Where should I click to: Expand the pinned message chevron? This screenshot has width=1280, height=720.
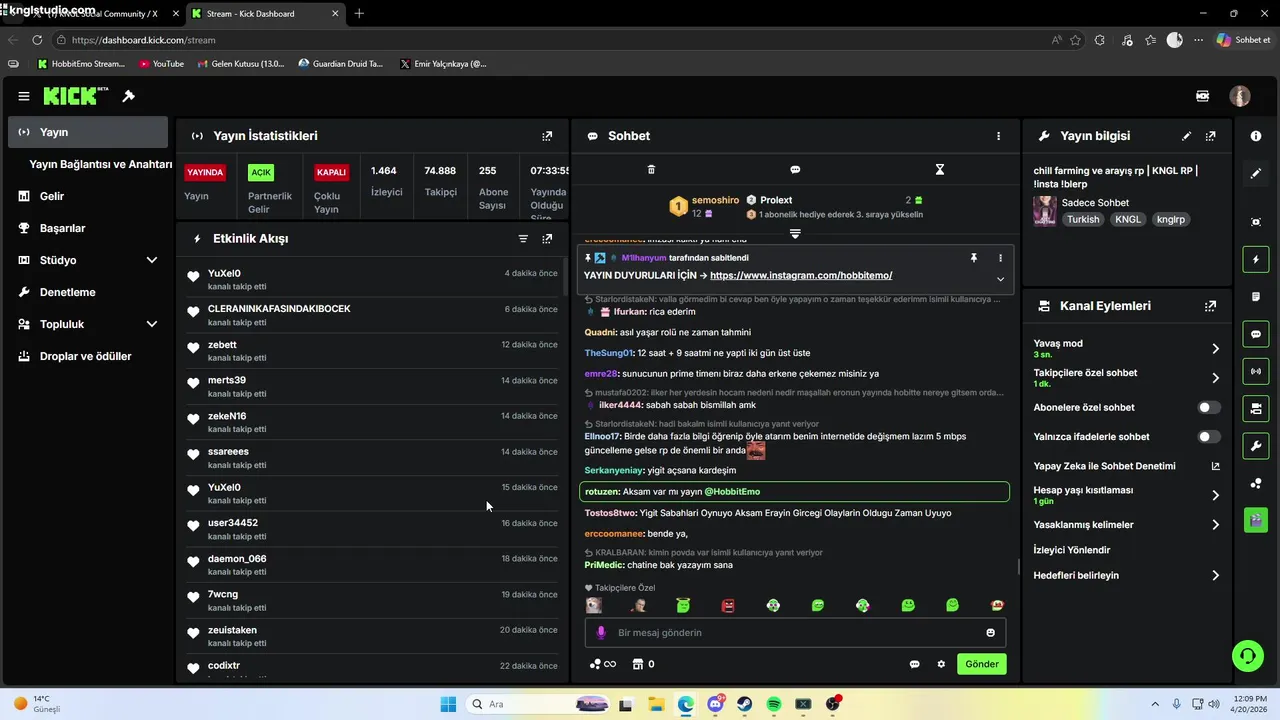click(1000, 279)
